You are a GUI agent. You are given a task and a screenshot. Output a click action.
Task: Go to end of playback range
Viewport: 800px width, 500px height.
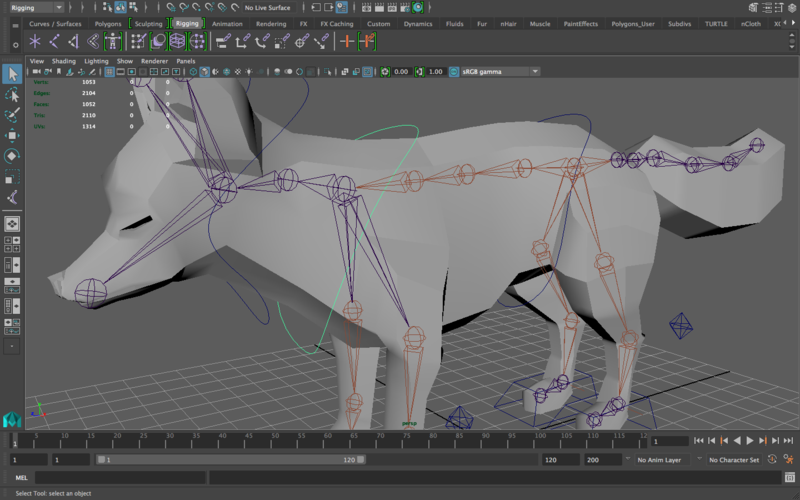pos(788,441)
